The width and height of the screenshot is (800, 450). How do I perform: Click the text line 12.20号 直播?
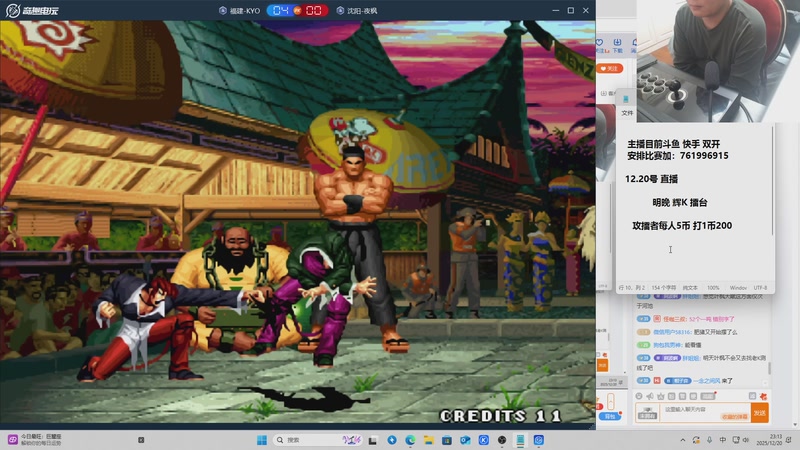652,179
